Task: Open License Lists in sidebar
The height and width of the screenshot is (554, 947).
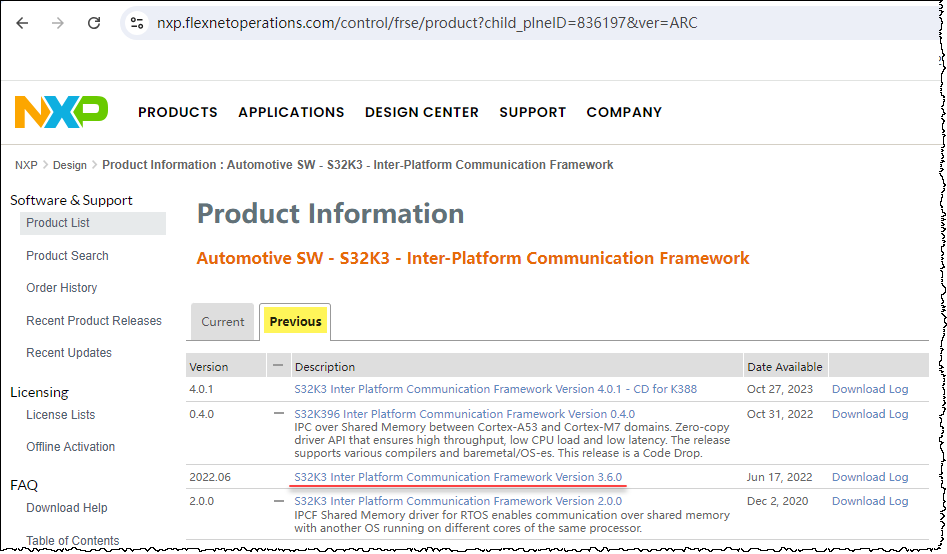Action: point(60,414)
